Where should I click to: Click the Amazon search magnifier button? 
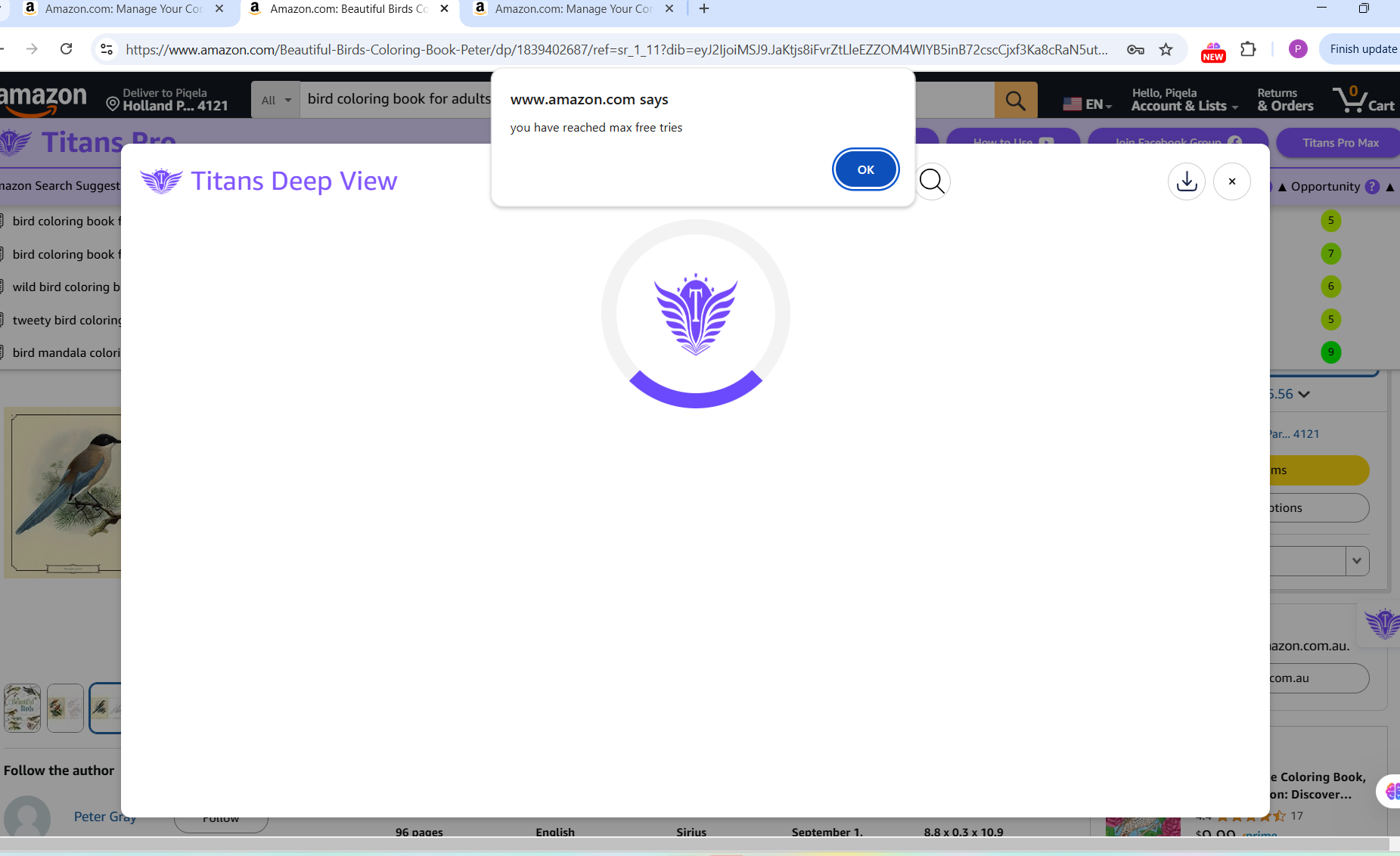1015,100
